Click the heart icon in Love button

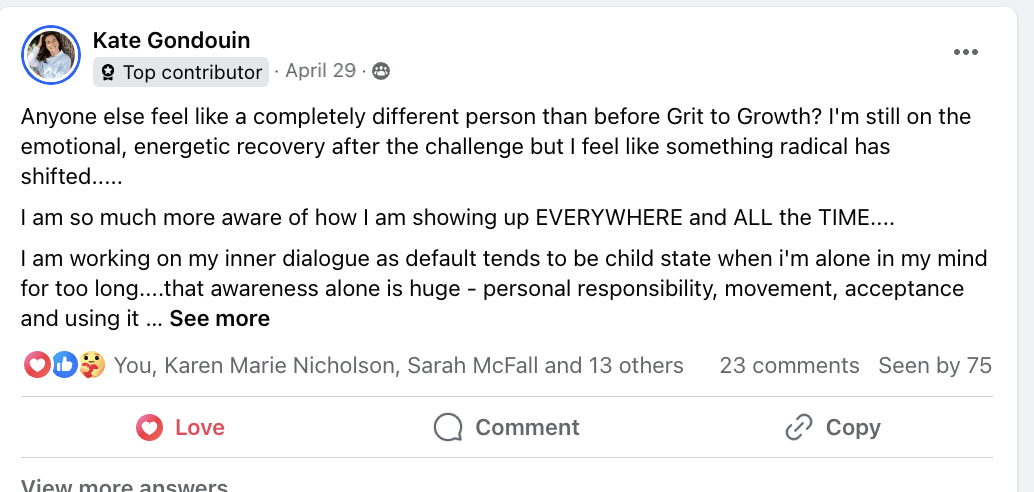(149, 428)
